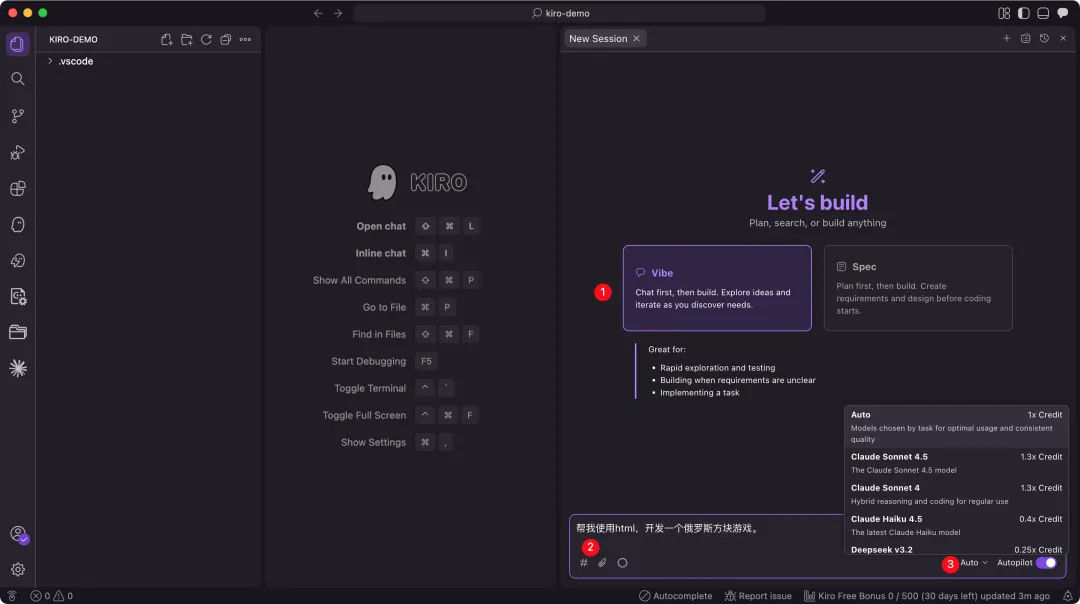Click the Show Settings label
This screenshot has width=1080, height=604.
[373, 442]
